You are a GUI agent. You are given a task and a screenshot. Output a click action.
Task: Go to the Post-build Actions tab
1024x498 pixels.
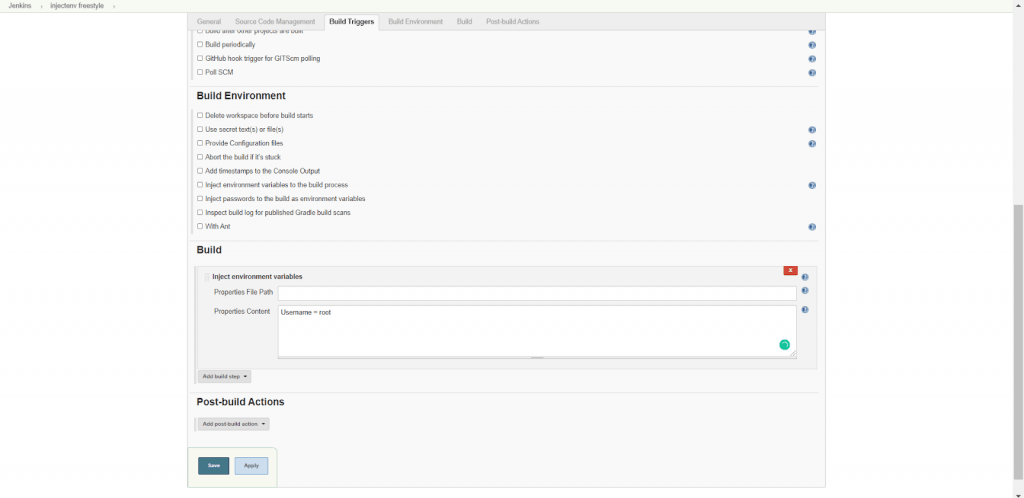coord(512,21)
